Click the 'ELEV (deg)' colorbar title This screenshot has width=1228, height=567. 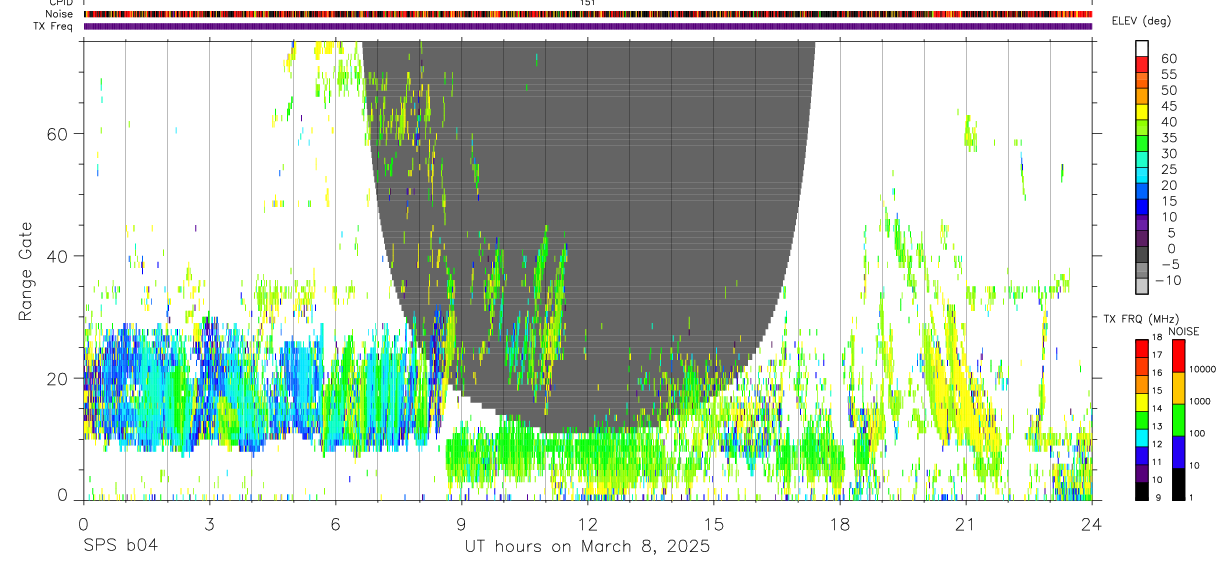[x=1141, y=21]
